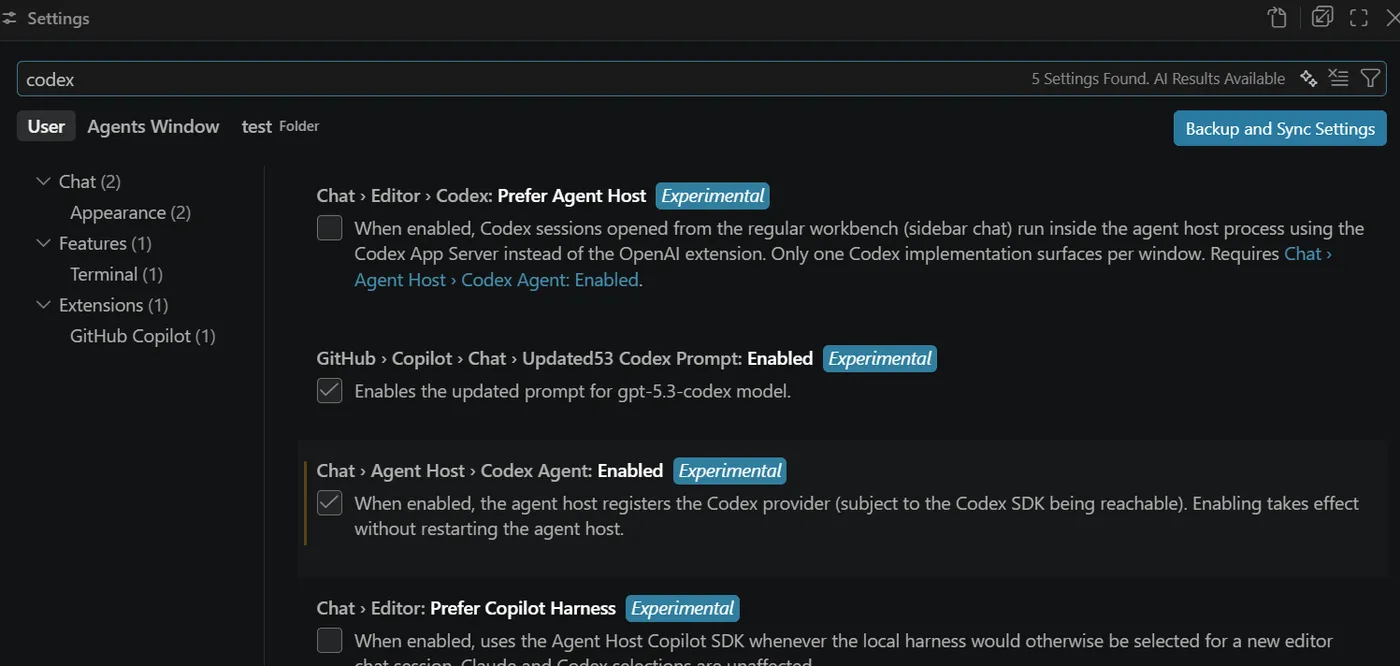Enable Prefer Copilot Harness checkbox

329,640
